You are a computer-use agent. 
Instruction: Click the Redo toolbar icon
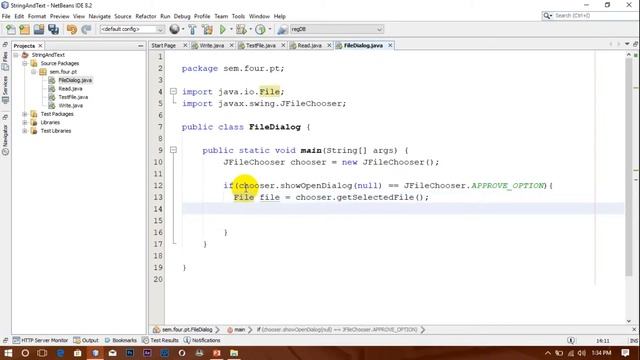click(x=86, y=29)
